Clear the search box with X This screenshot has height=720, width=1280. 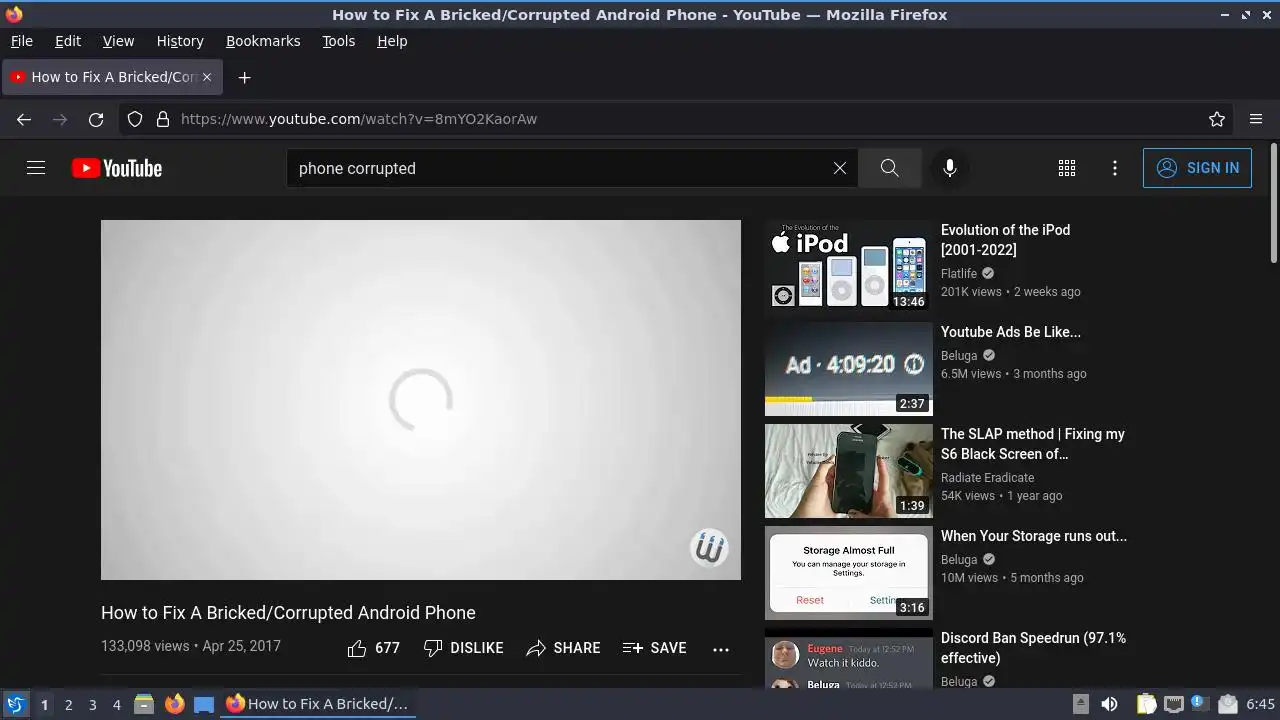tap(840, 168)
